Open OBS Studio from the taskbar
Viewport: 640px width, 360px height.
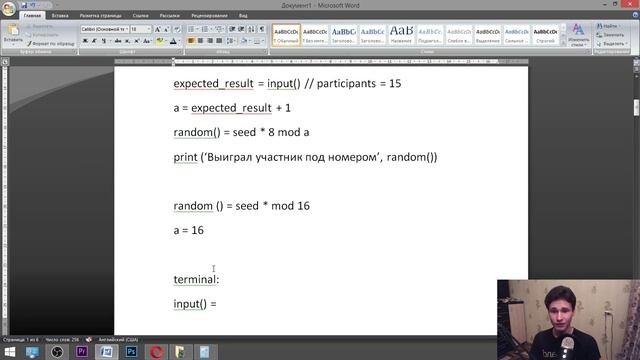click(x=57, y=352)
